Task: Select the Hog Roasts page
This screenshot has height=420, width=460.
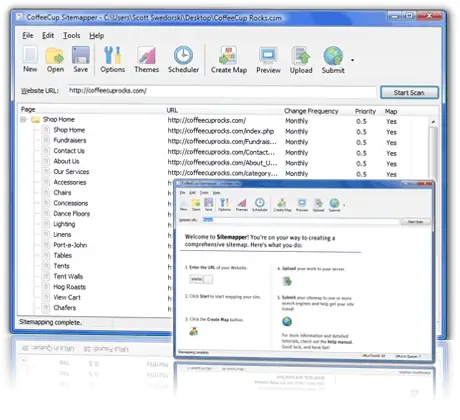Action: (x=70, y=287)
